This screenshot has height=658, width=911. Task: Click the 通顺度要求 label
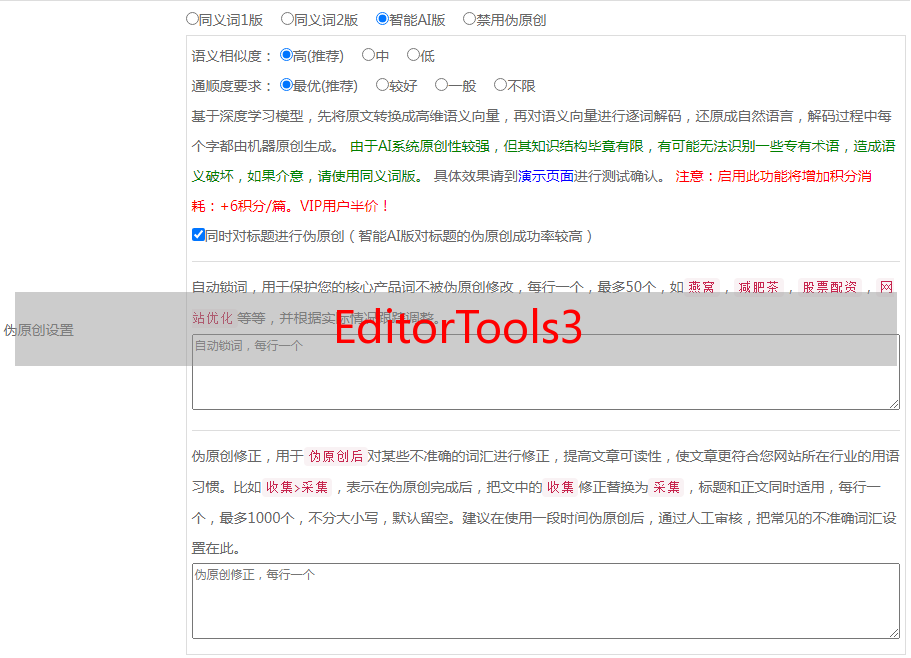click(x=231, y=86)
